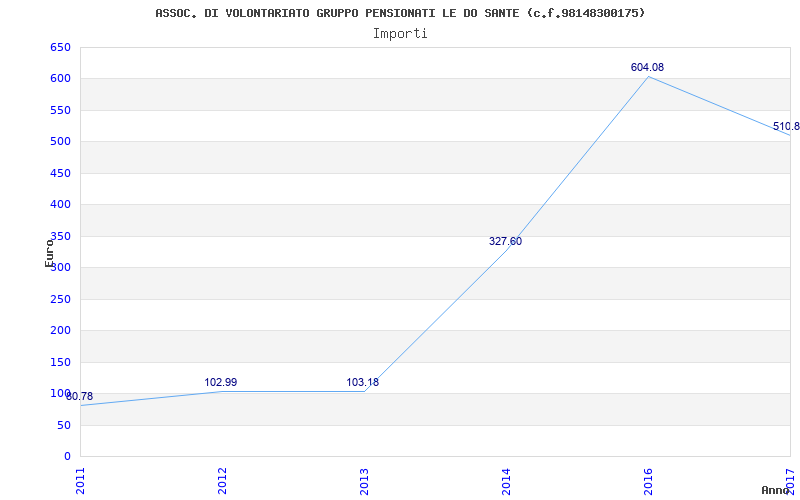The image size is (800, 500).
Task: Select the 102.99 data point label
Action: click(x=220, y=382)
